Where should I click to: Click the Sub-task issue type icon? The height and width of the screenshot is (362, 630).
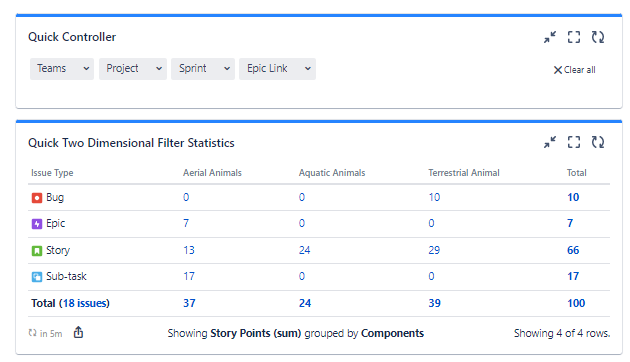[x=37, y=277]
